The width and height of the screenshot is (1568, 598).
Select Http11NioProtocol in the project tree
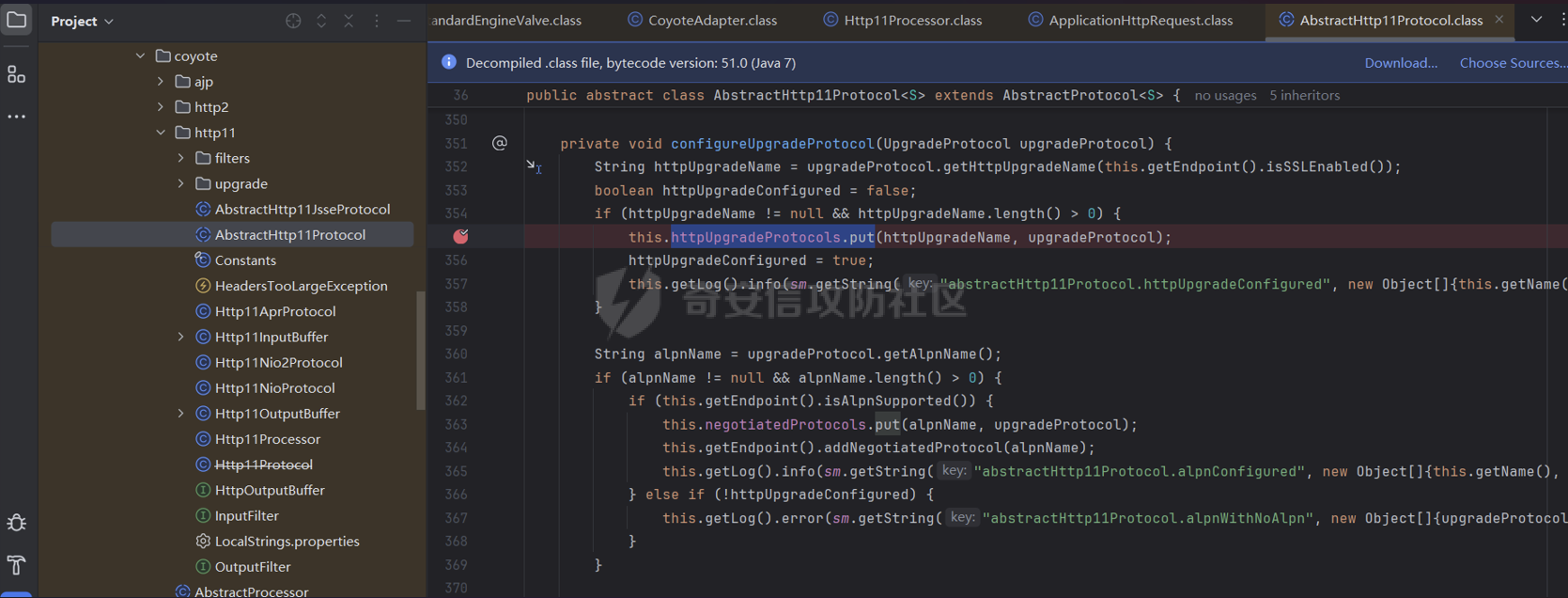(x=274, y=387)
